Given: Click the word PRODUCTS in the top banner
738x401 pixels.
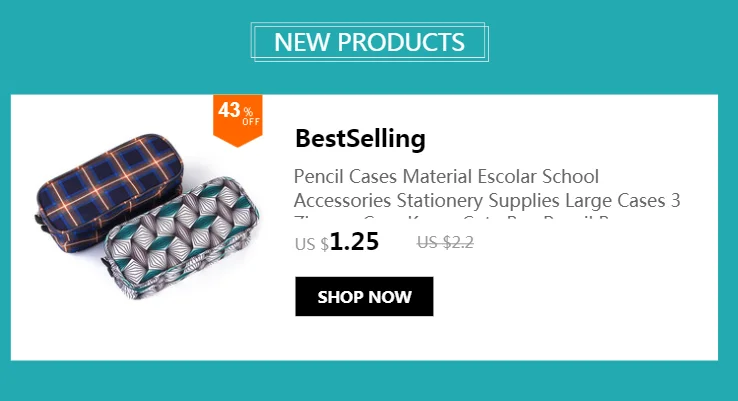Looking at the screenshot, I should 401,42.
